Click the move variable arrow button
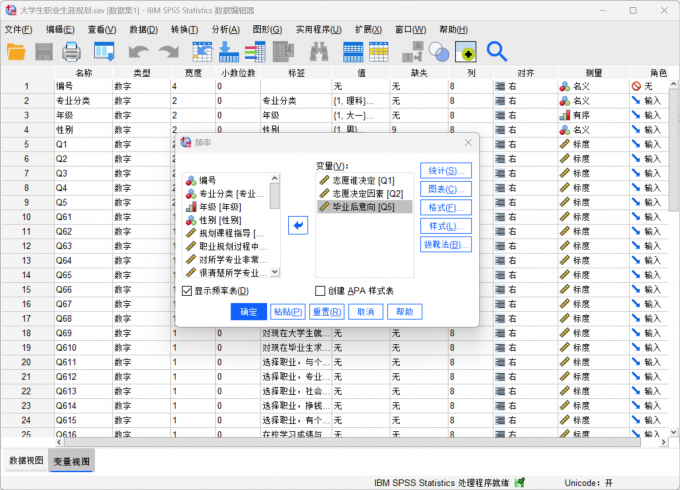This screenshot has width=680, height=490. (x=297, y=226)
